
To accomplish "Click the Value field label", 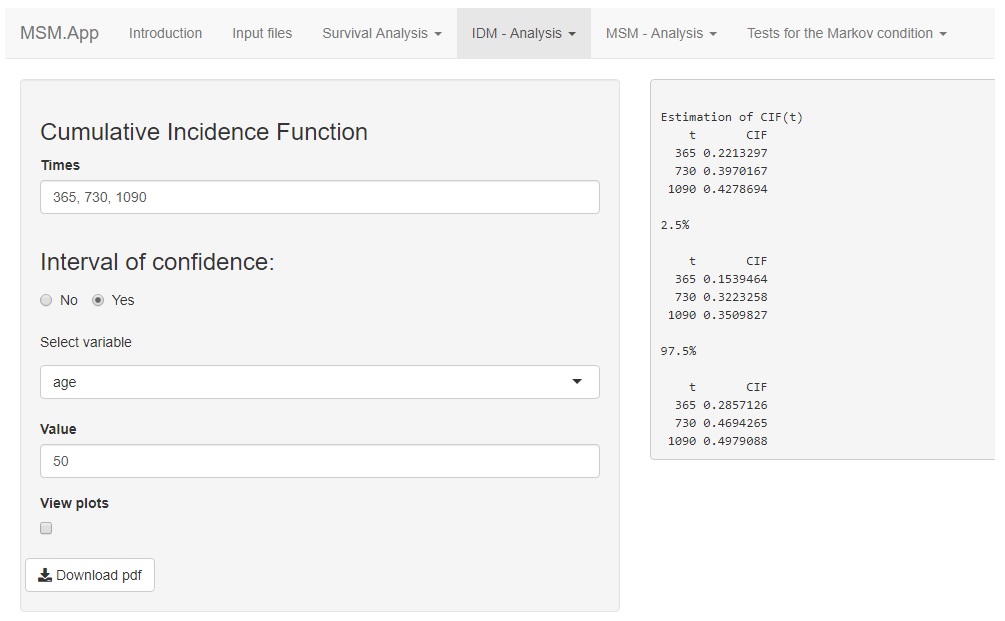I will point(58,429).
